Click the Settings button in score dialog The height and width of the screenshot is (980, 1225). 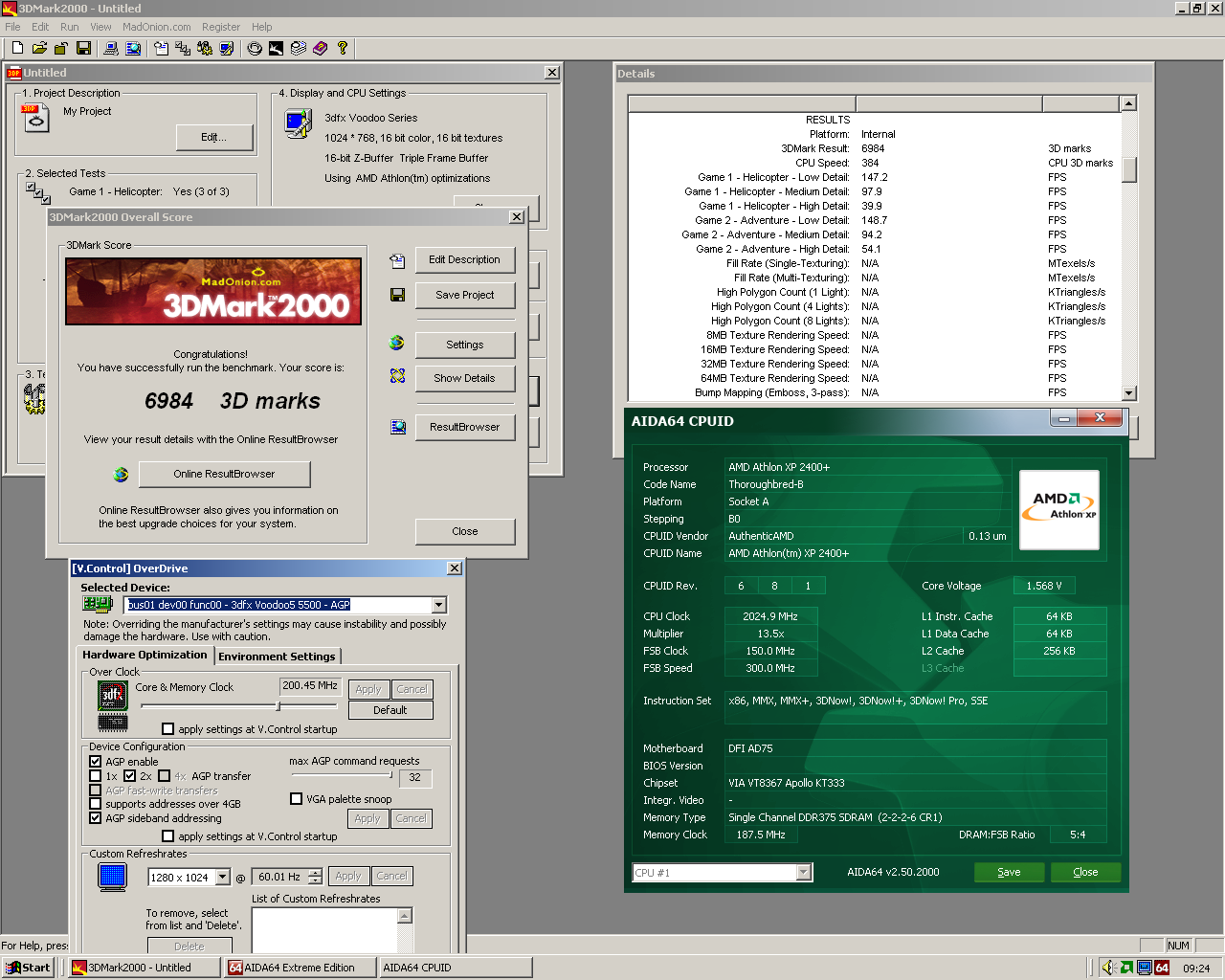pyautogui.click(x=465, y=345)
